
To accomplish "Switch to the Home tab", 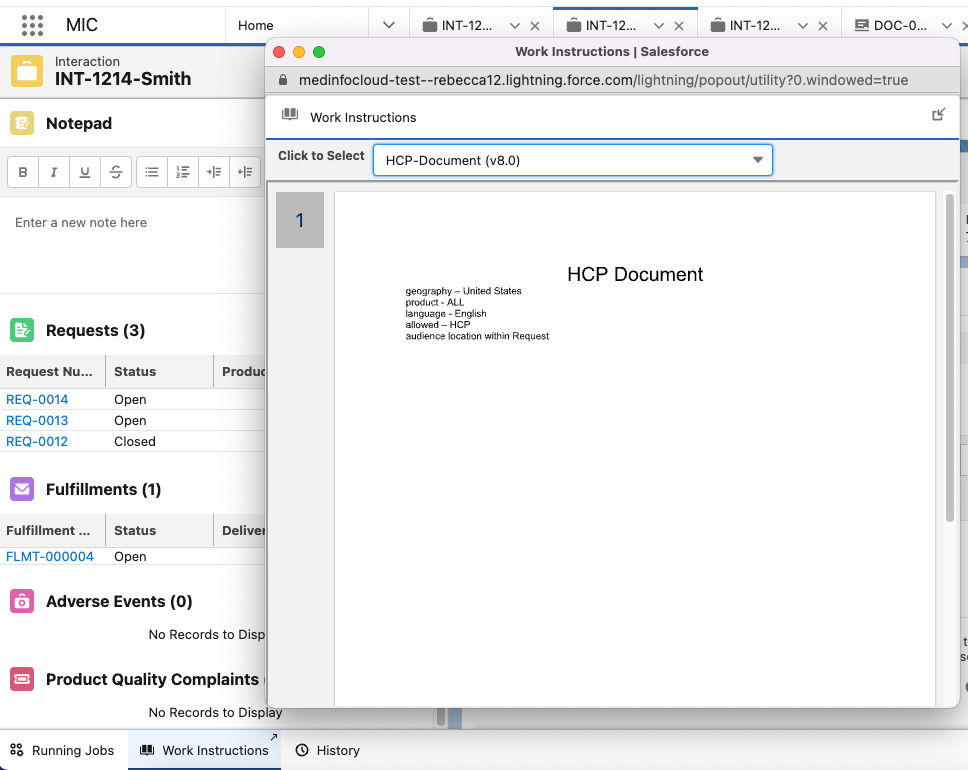I will pos(256,26).
